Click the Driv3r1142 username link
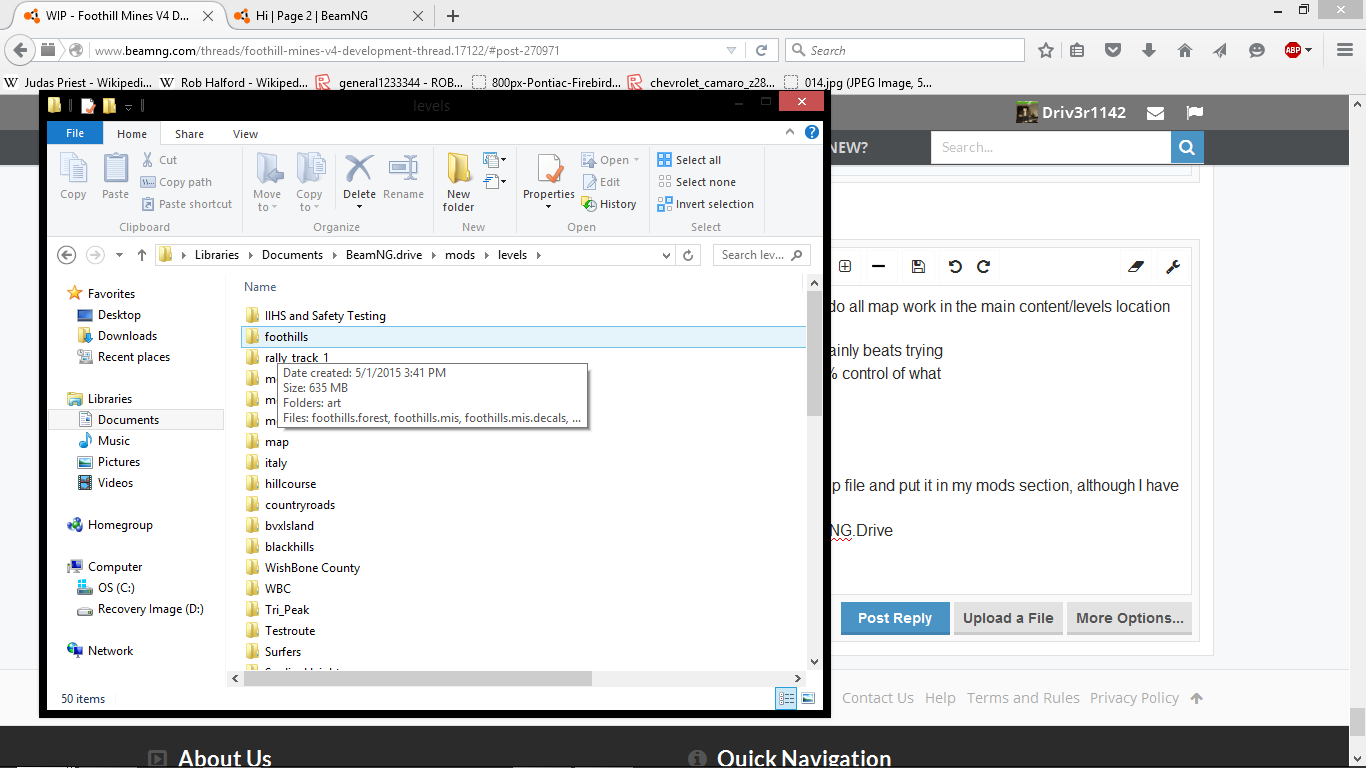The image size is (1366, 768). [x=1084, y=113]
